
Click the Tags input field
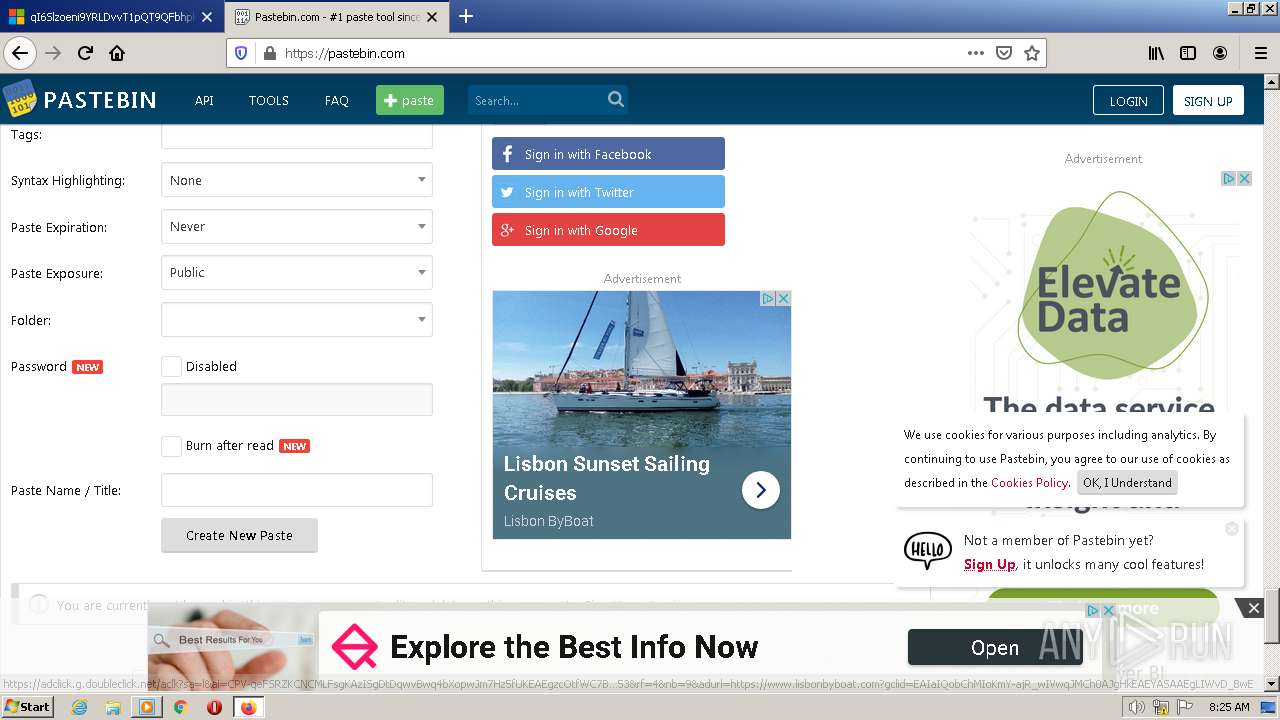click(297, 136)
